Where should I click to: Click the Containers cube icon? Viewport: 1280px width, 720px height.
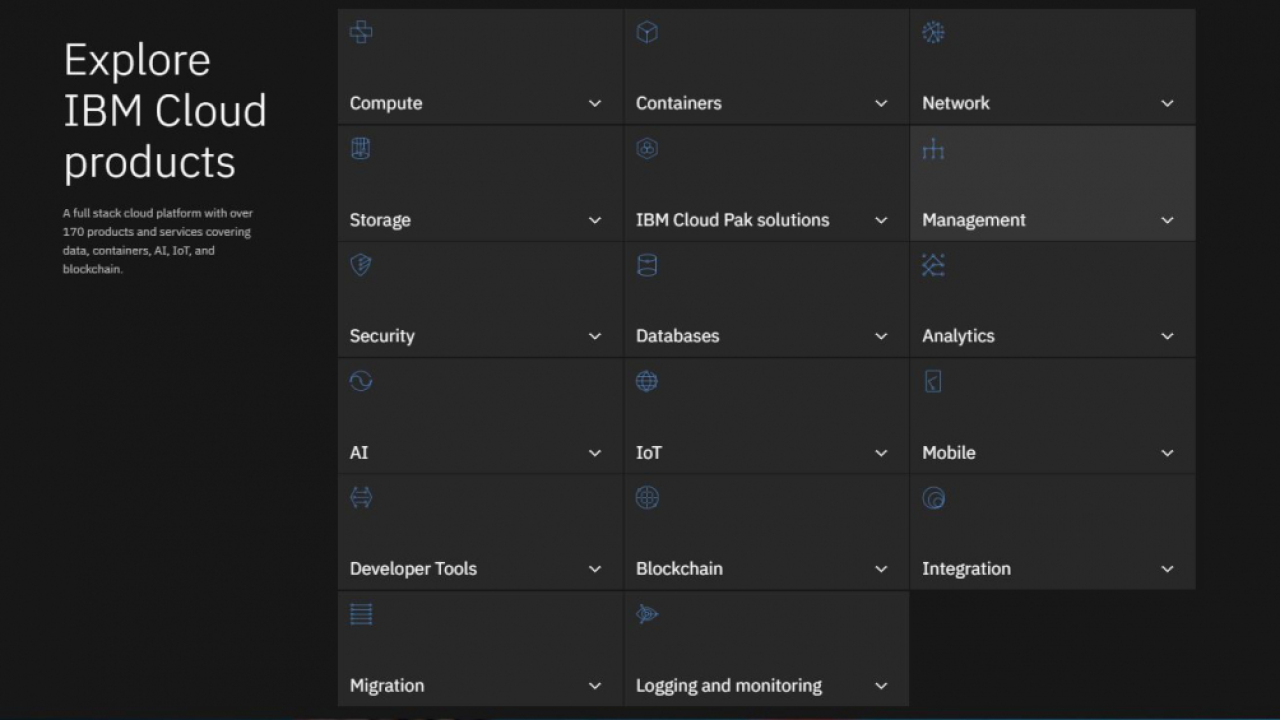647,33
